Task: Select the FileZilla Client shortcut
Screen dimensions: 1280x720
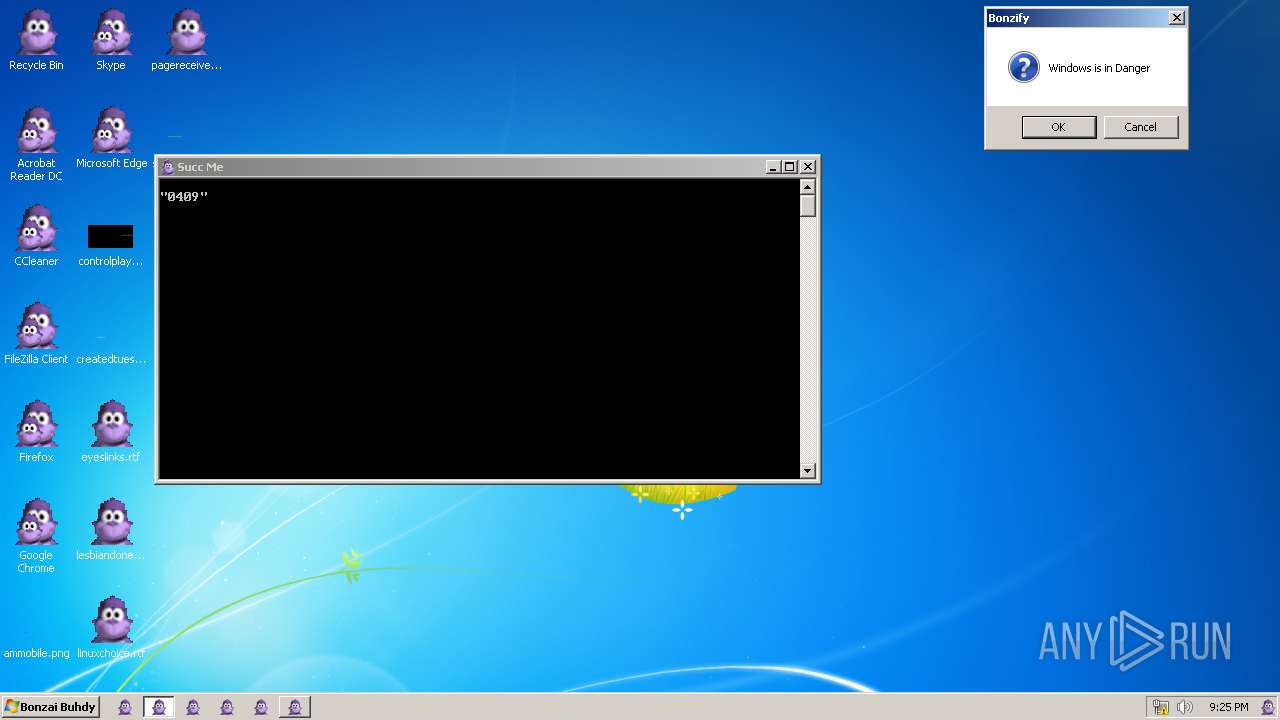Action: [x=36, y=334]
